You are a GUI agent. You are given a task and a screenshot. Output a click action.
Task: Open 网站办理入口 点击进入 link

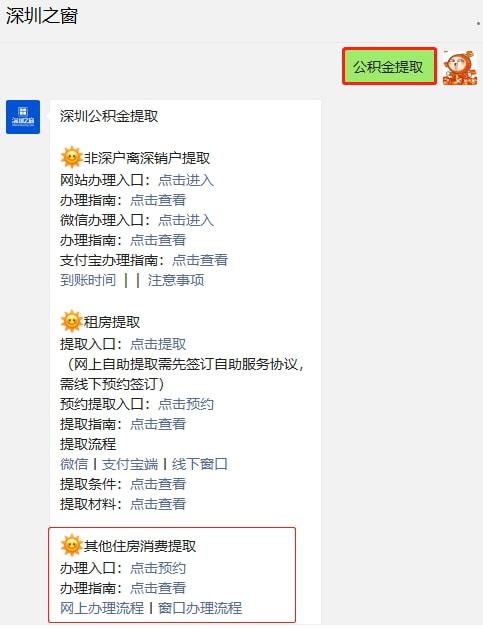186,180
